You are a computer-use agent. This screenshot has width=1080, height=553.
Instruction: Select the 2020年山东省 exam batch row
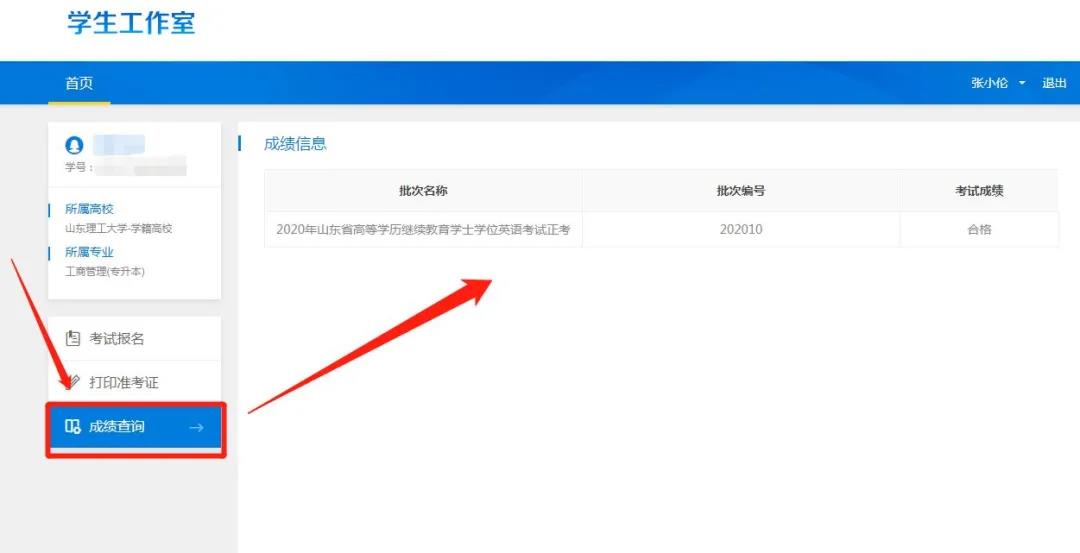(423, 229)
